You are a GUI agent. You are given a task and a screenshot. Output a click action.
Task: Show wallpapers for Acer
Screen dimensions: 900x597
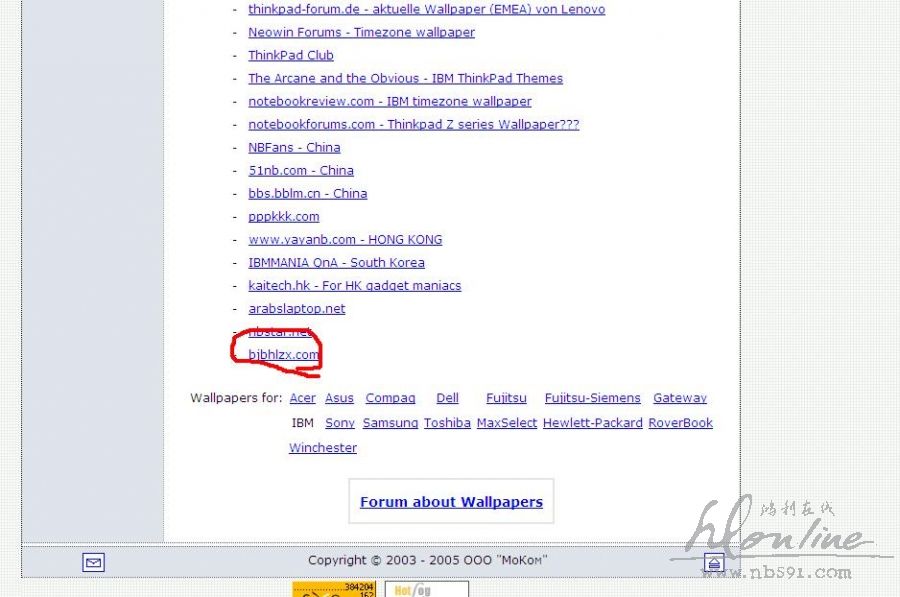point(302,398)
